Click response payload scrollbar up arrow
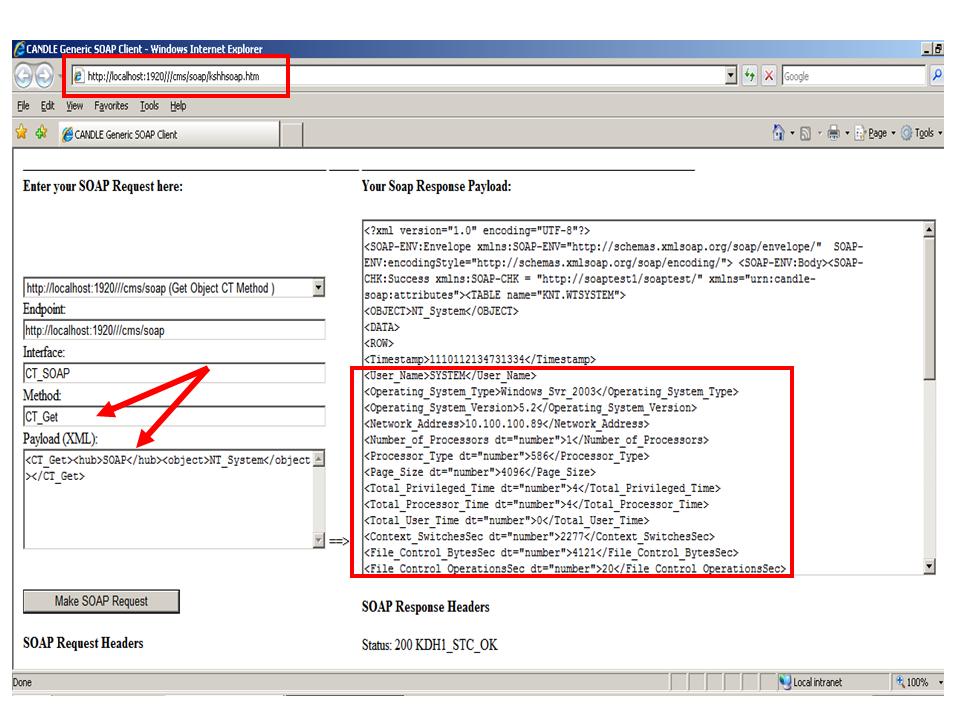Viewport: 960px width, 720px height. [x=929, y=230]
